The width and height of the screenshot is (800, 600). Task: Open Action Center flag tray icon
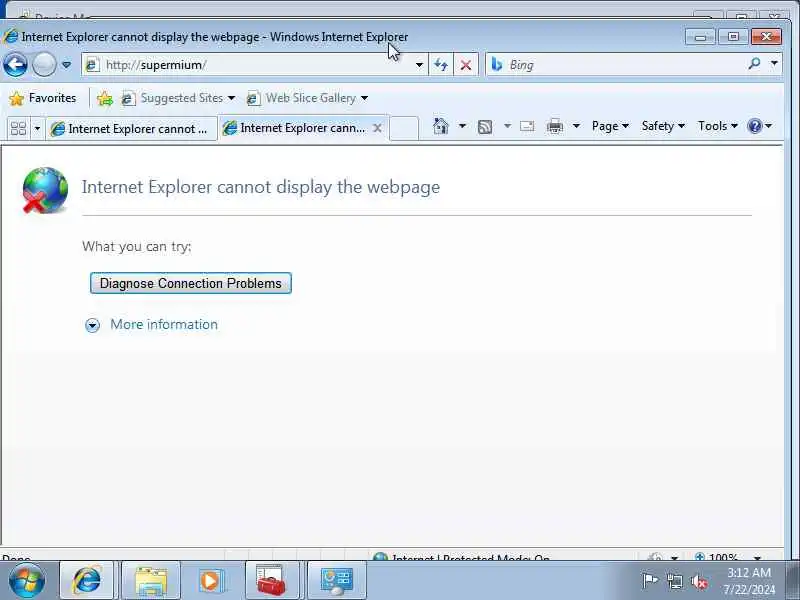pos(649,581)
